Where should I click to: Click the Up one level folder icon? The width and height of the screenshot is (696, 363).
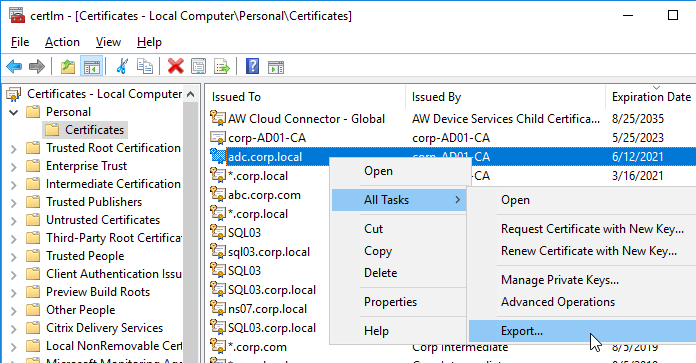coord(68,67)
